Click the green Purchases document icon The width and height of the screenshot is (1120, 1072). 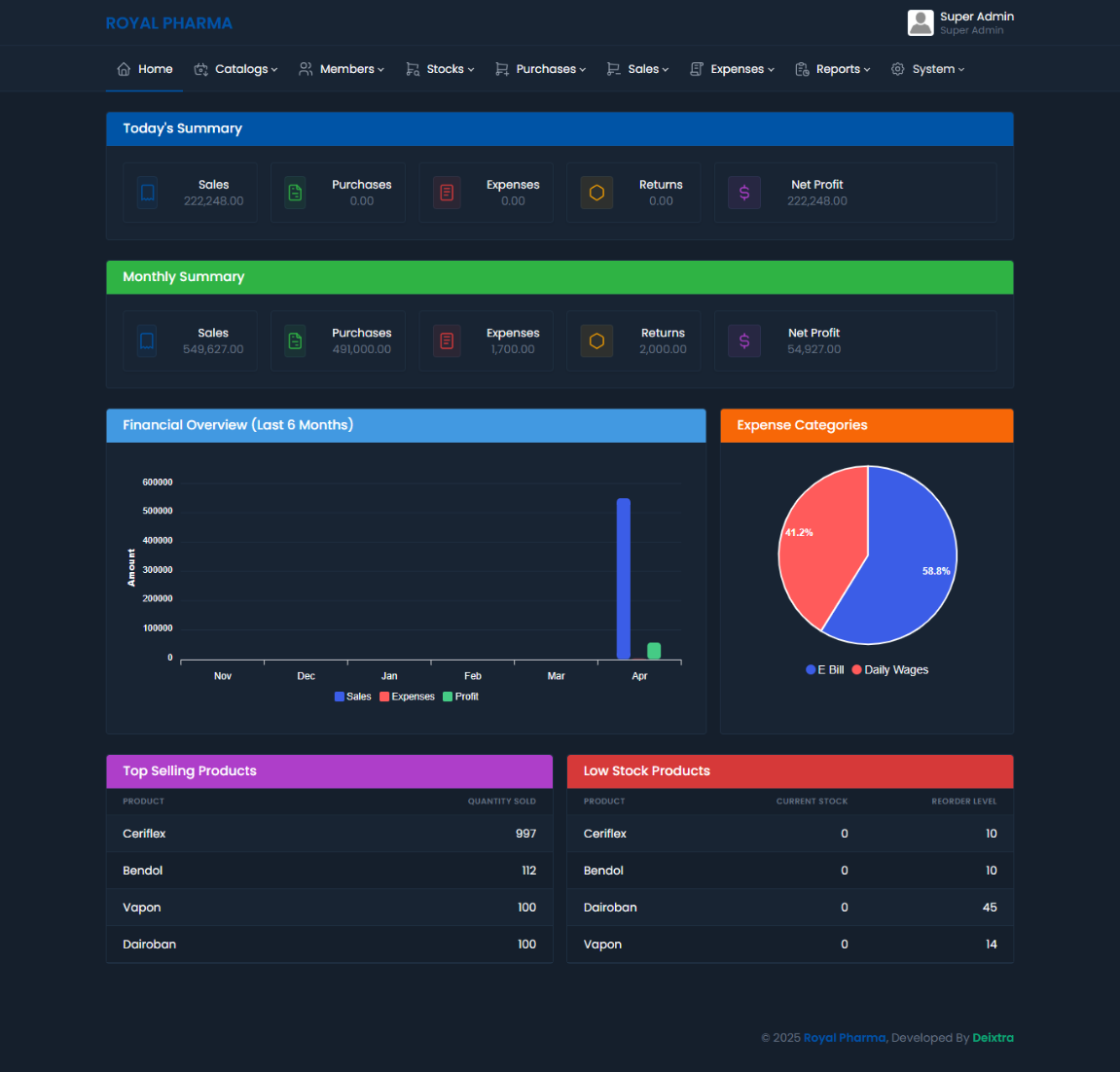click(295, 192)
